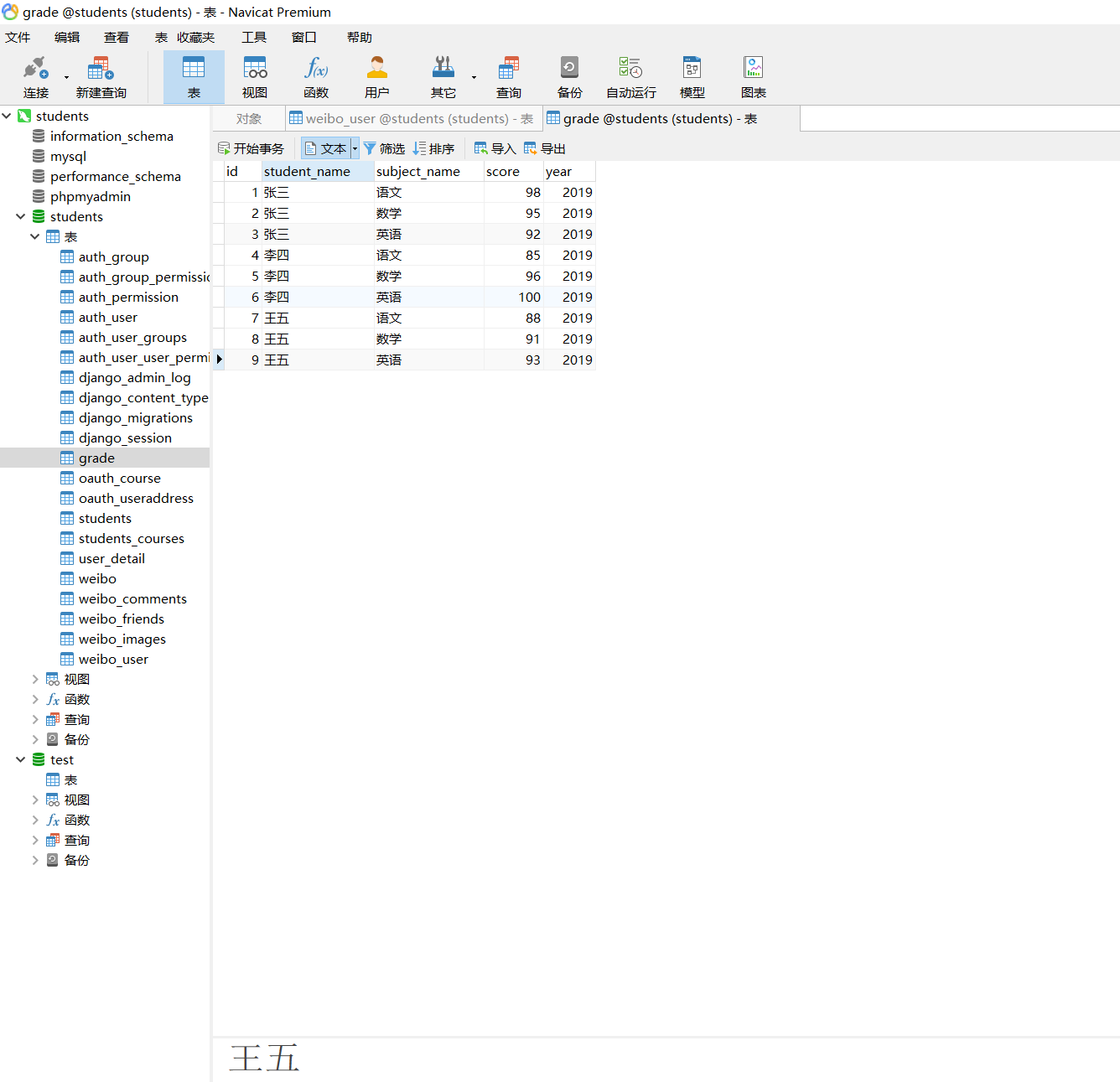
Task: Open the 连接 dropdown arrow
Action: [66, 78]
